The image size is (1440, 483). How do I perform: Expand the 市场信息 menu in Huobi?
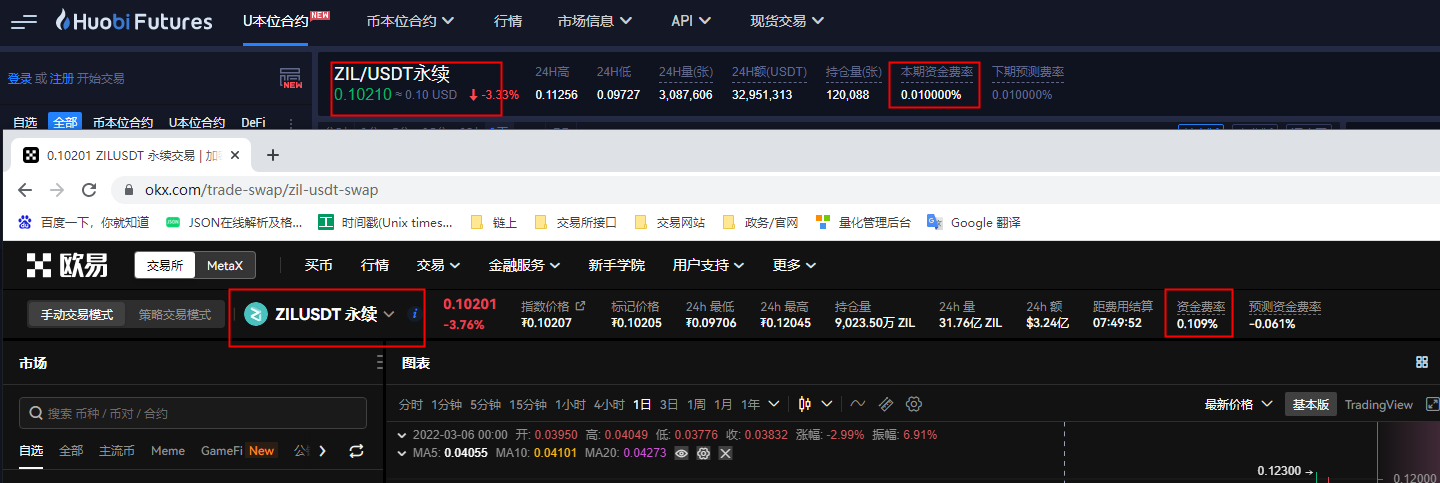pos(594,20)
